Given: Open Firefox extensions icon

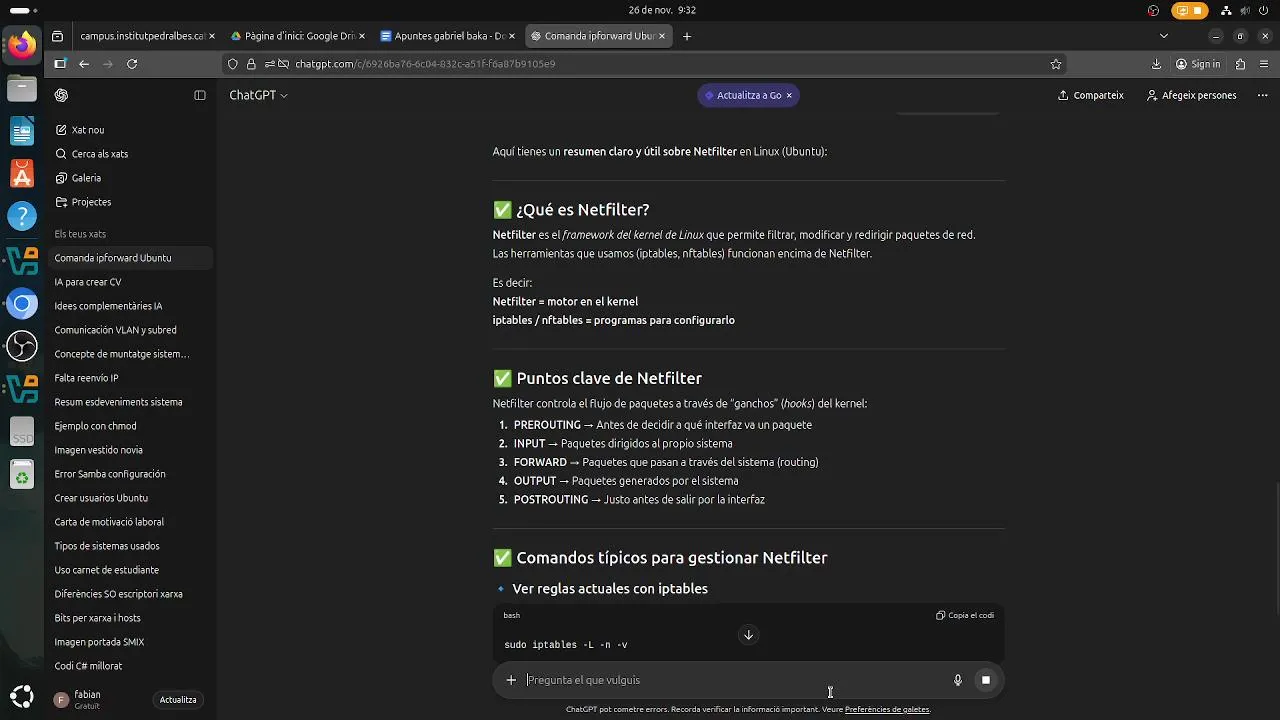Looking at the screenshot, I should coord(1240,64).
